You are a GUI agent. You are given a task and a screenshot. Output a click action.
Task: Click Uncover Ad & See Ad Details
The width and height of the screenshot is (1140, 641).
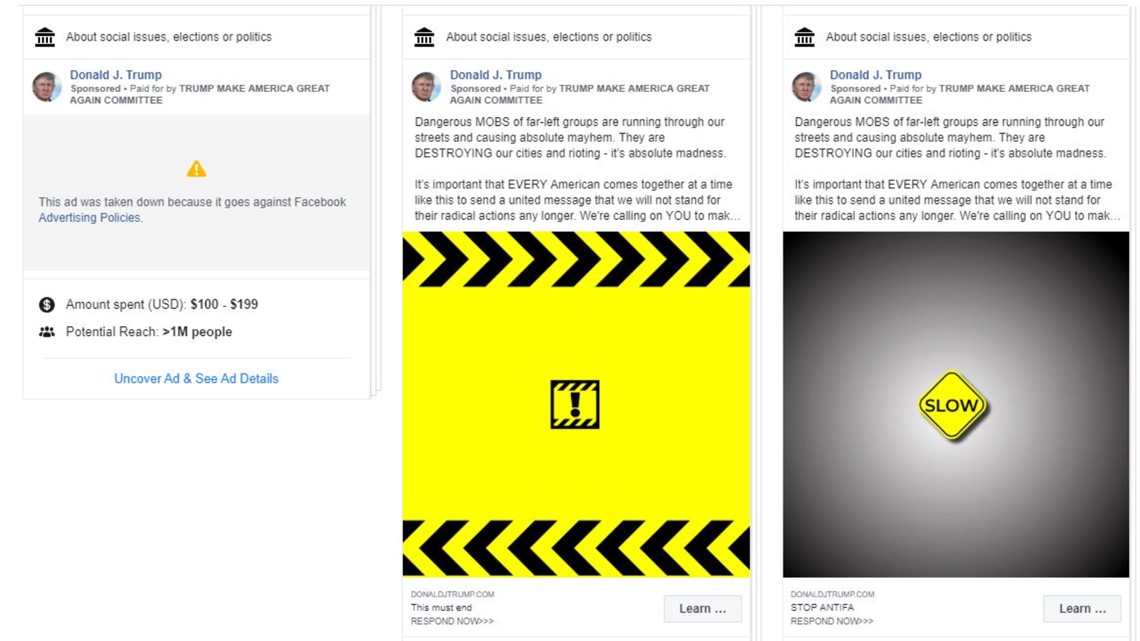196,379
